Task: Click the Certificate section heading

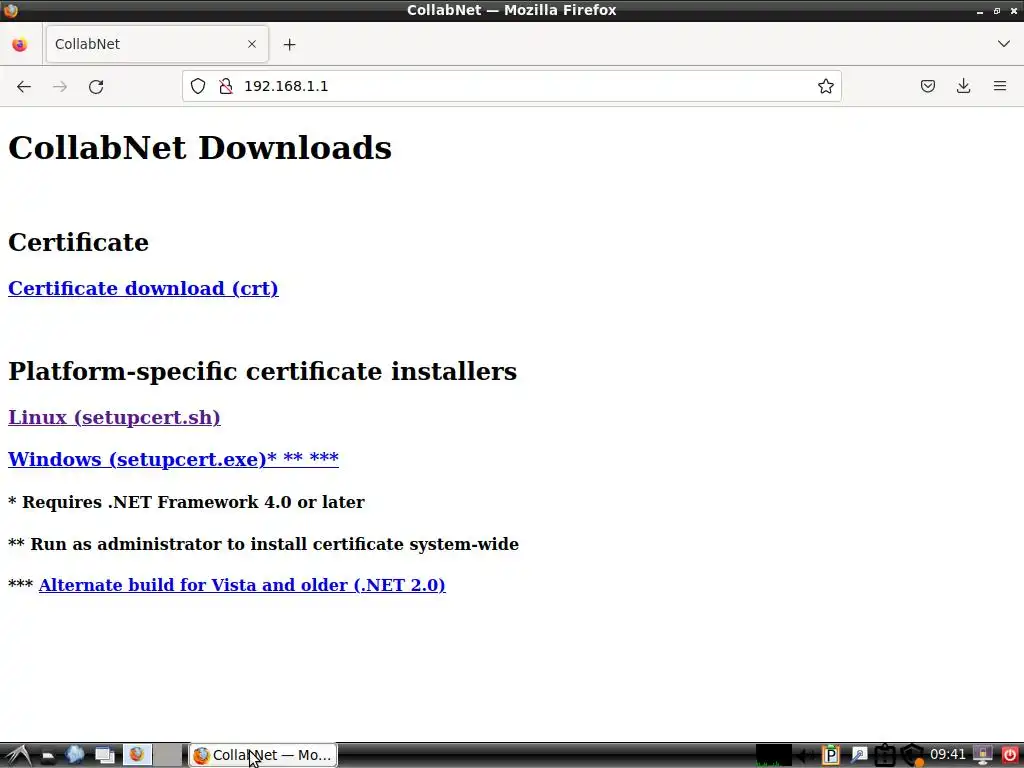Action: (78, 242)
